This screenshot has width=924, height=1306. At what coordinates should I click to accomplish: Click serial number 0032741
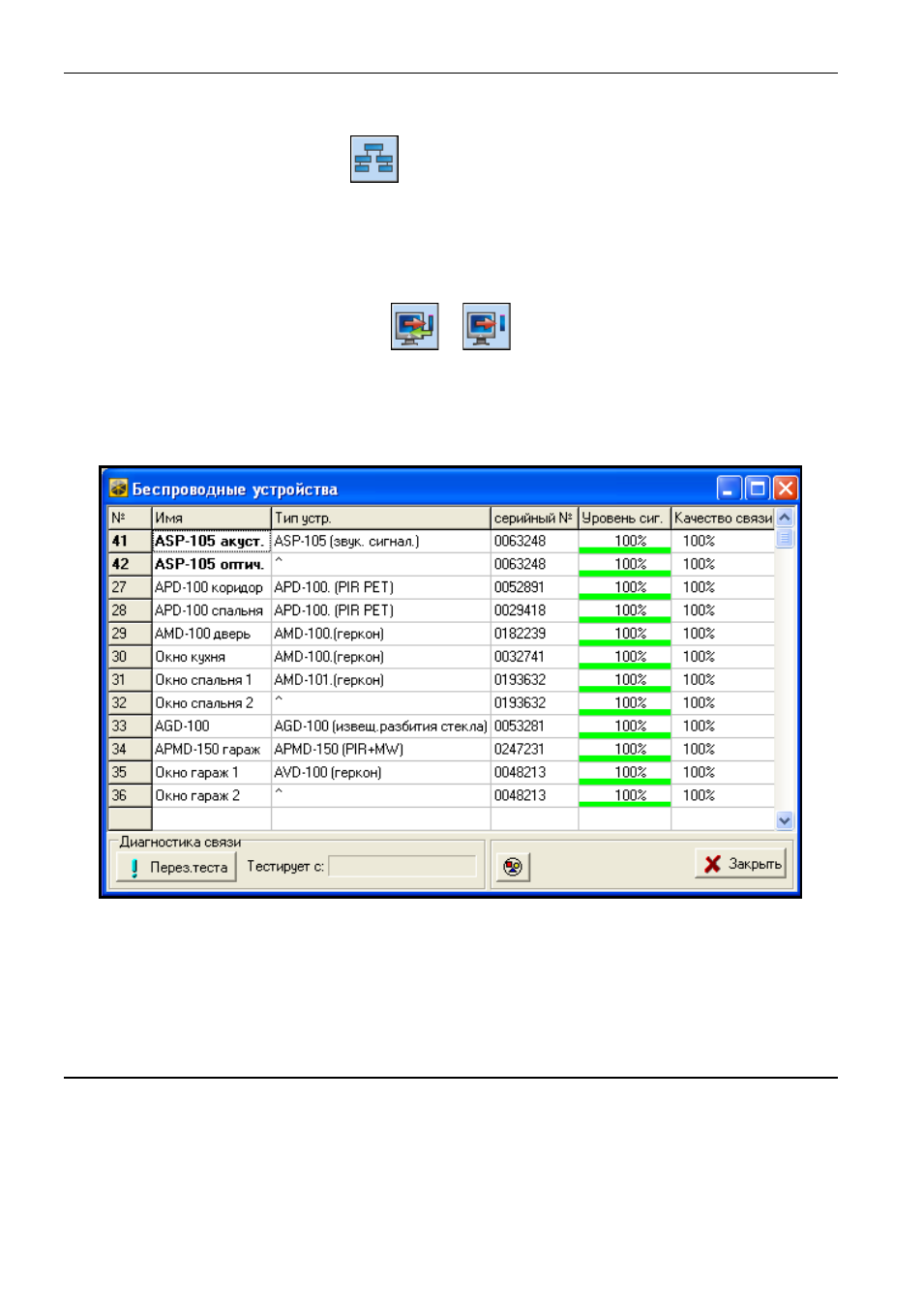(x=534, y=657)
